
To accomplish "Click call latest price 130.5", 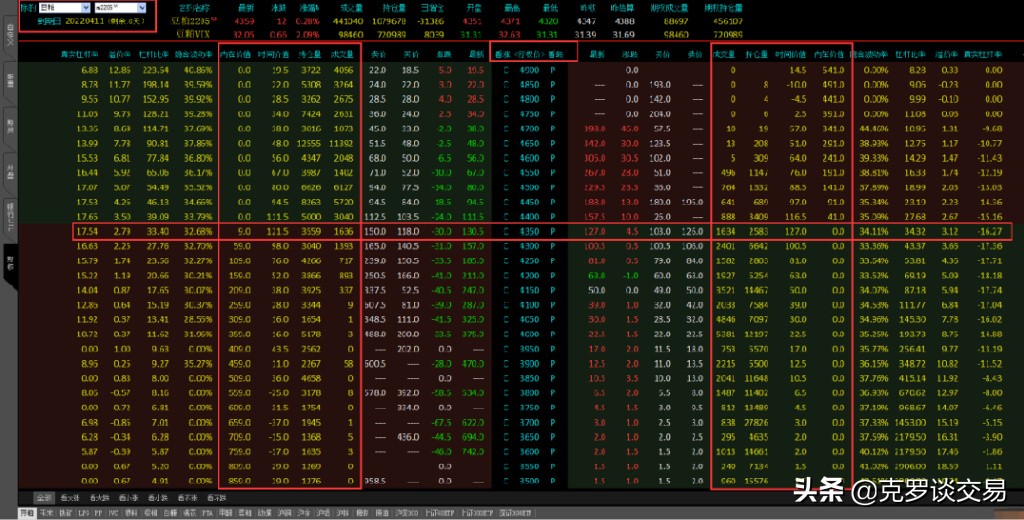I will tap(473, 231).
